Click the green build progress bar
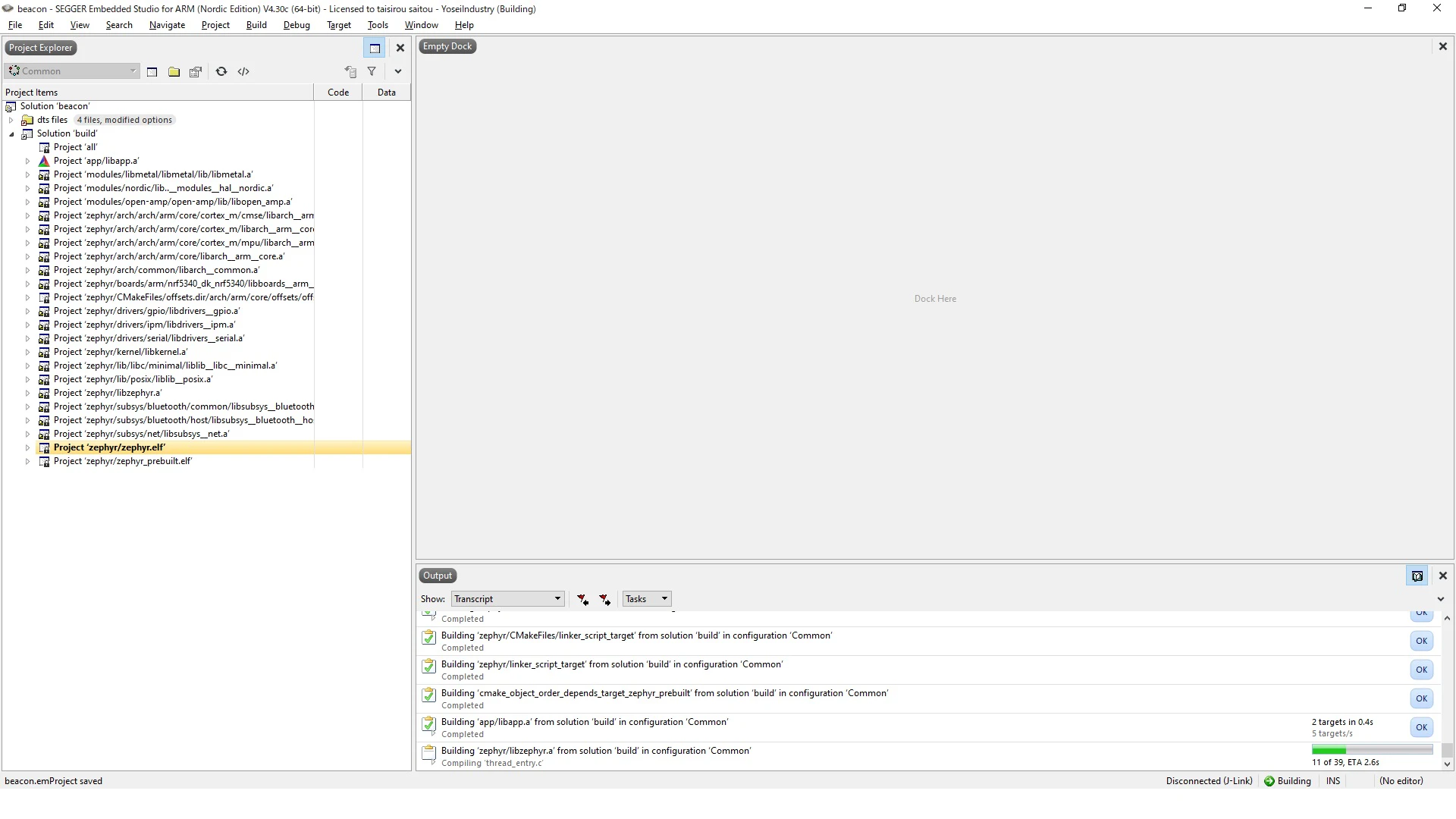Image resolution: width=1456 pixels, height=819 pixels. [1372, 751]
